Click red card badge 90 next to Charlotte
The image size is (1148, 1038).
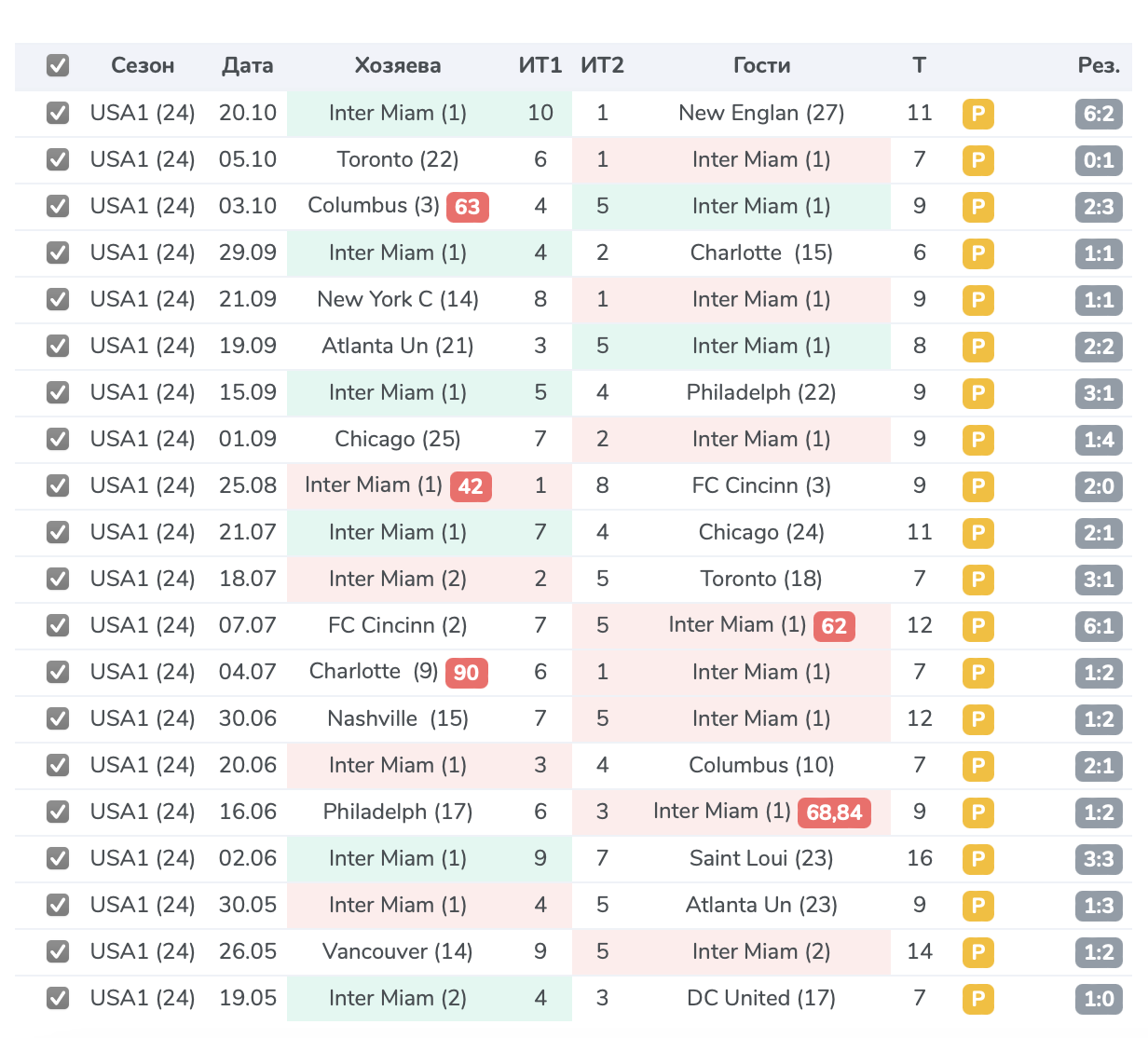click(x=467, y=673)
